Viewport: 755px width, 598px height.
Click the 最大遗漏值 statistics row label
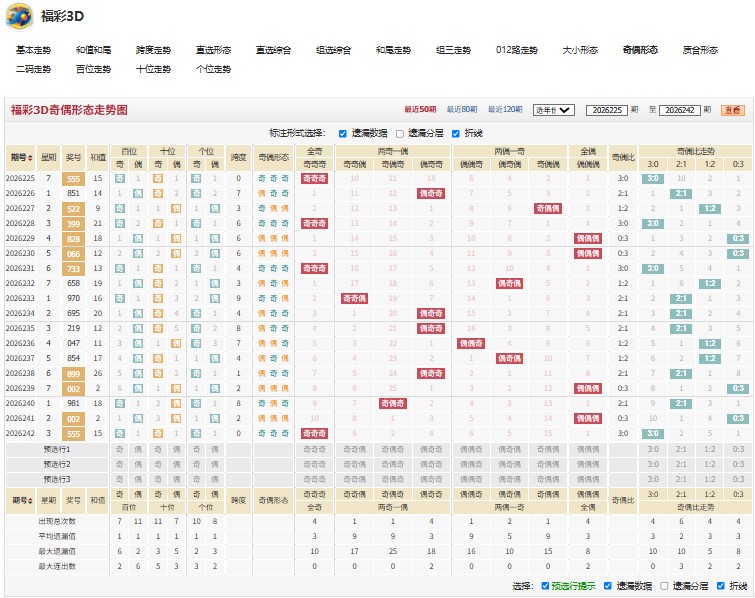[x=57, y=551]
